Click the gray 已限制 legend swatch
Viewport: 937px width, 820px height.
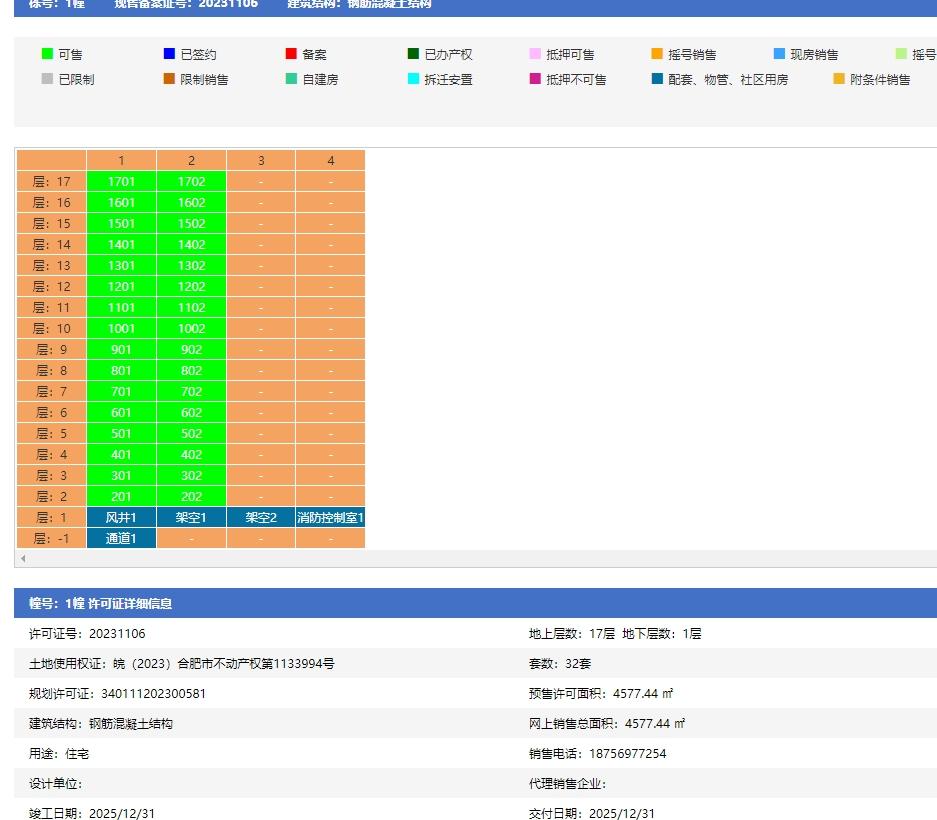coord(47,79)
